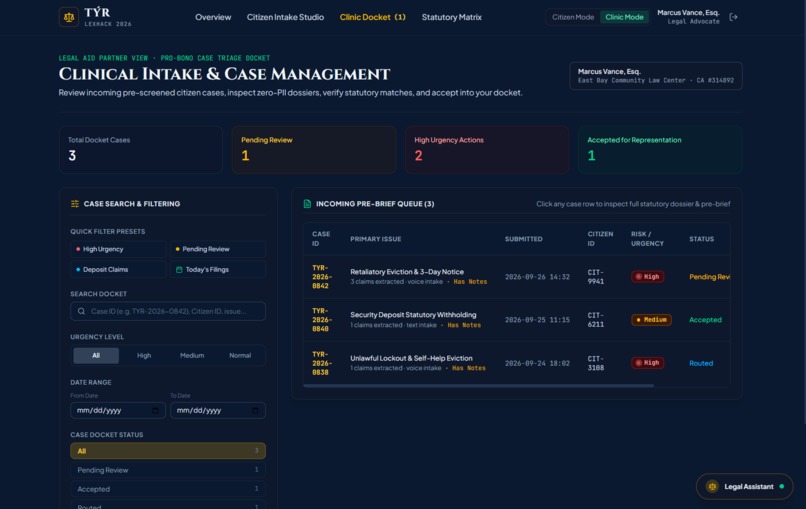Viewport: 806px width, 509px height.
Task: Click Has Notes tag on Retaliatory Eviction row
Action: click(x=470, y=282)
